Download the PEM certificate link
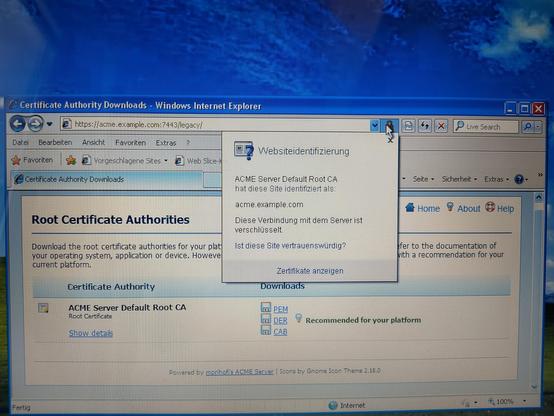Screen dimensions: 554x416 [x=281, y=309]
